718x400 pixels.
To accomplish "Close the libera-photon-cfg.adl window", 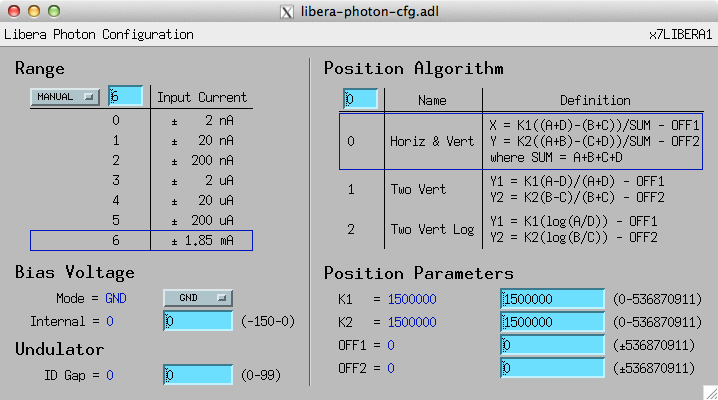I will 14,11.
